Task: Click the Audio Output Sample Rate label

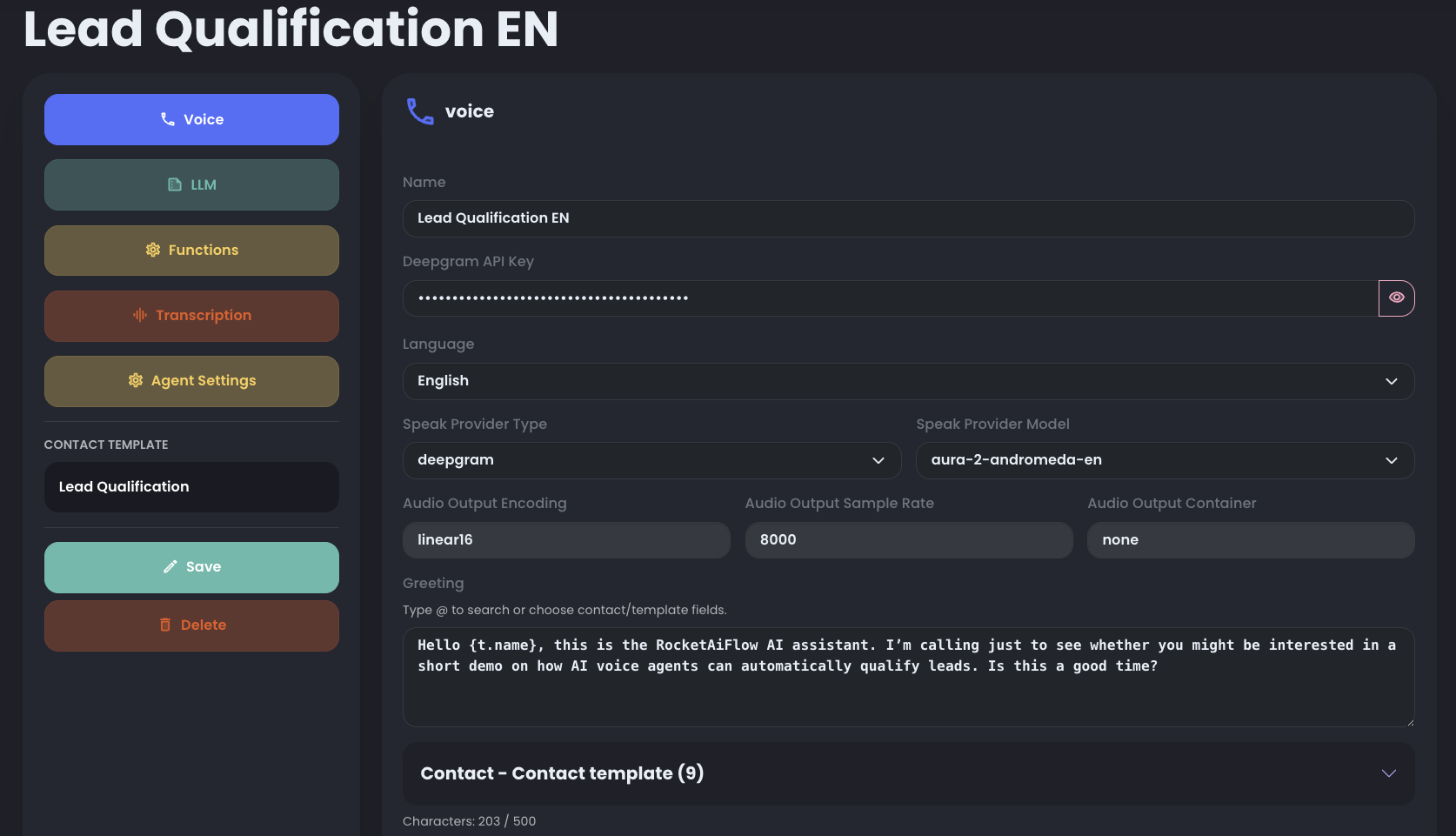Action: pyautogui.click(x=839, y=504)
